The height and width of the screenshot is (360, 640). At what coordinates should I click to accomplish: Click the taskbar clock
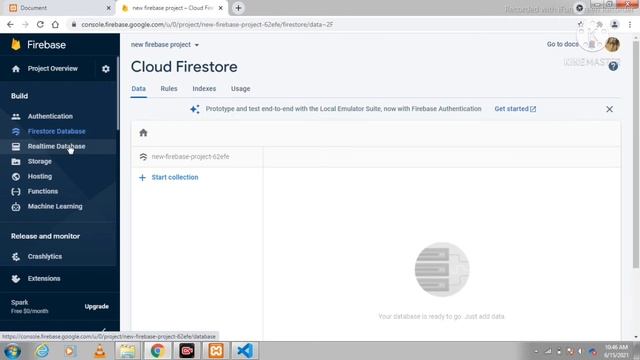(616, 351)
